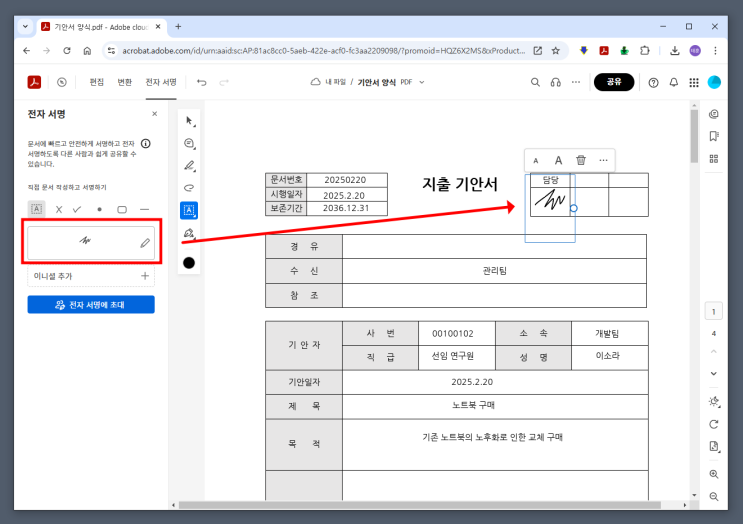This screenshot has height=524, width=743.
Task: Open the user profile avatar
Action: (x=714, y=82)
